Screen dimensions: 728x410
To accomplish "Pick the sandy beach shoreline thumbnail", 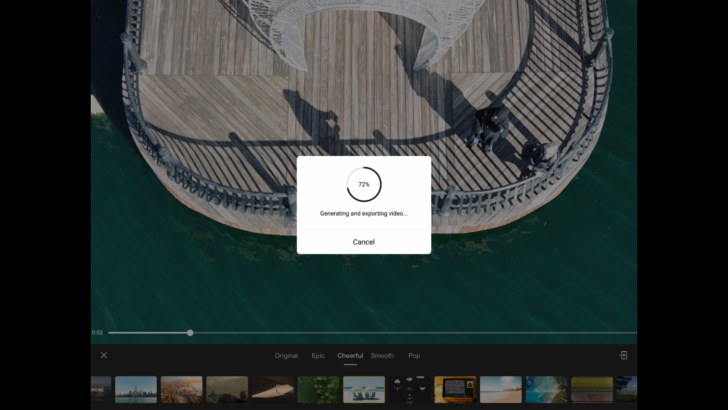I will [500, 389].
